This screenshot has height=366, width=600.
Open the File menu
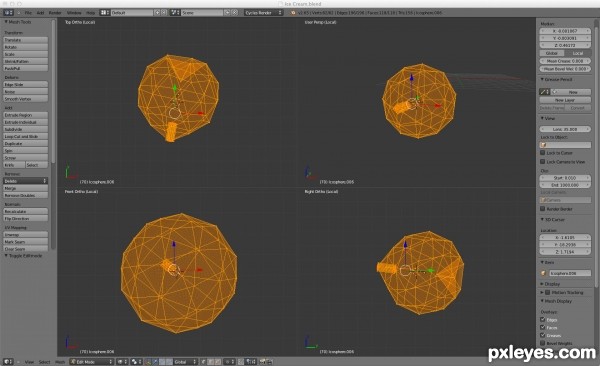tap(28, 13)
